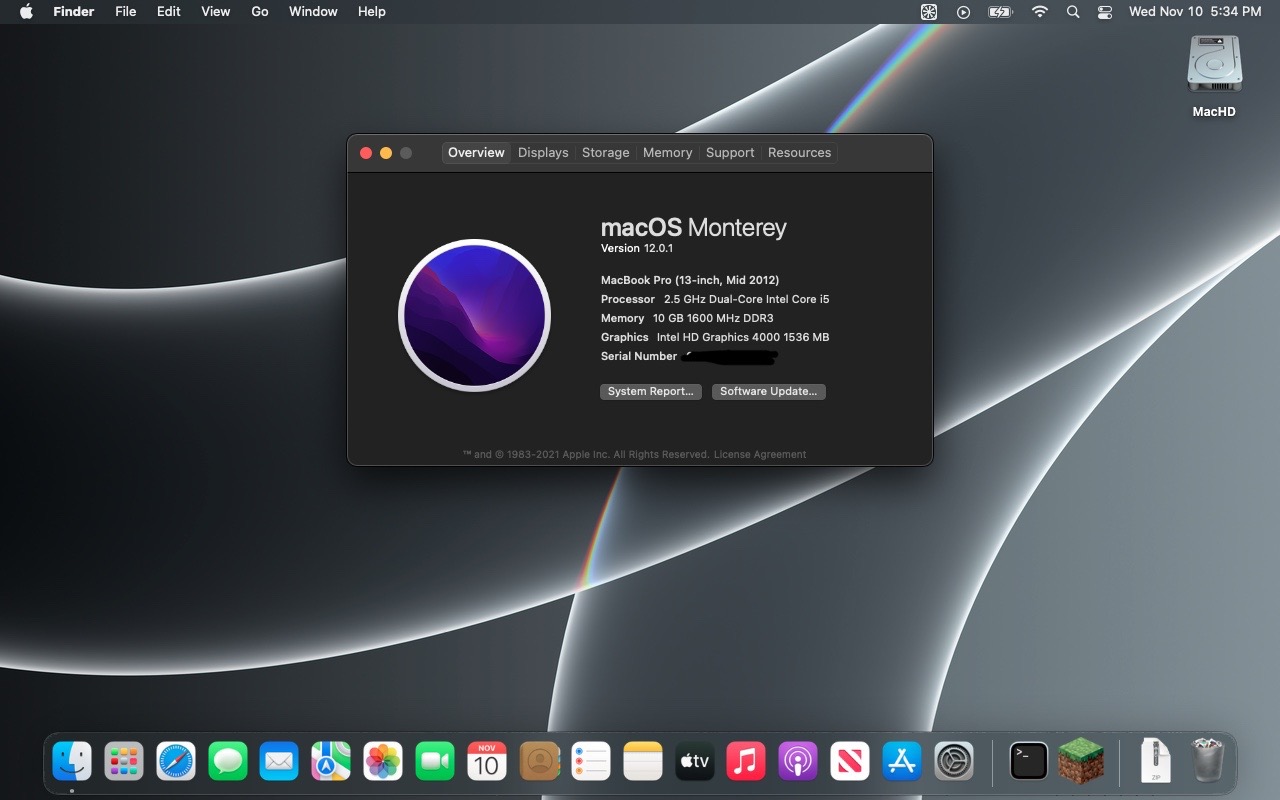Launch Podcasts from the Dock
This screenshot has width=1280, height=800.
pos(798,762)
